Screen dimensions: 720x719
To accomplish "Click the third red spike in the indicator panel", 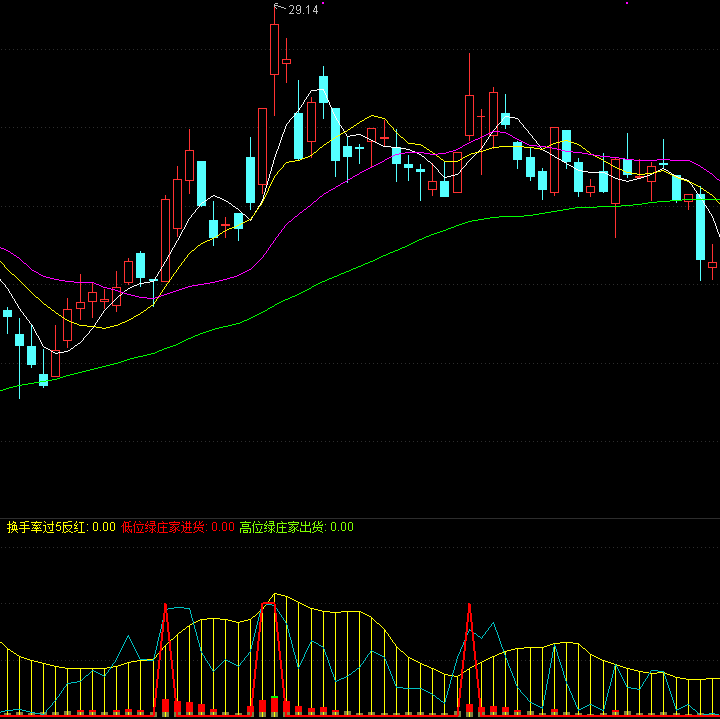I will (469, 659).
